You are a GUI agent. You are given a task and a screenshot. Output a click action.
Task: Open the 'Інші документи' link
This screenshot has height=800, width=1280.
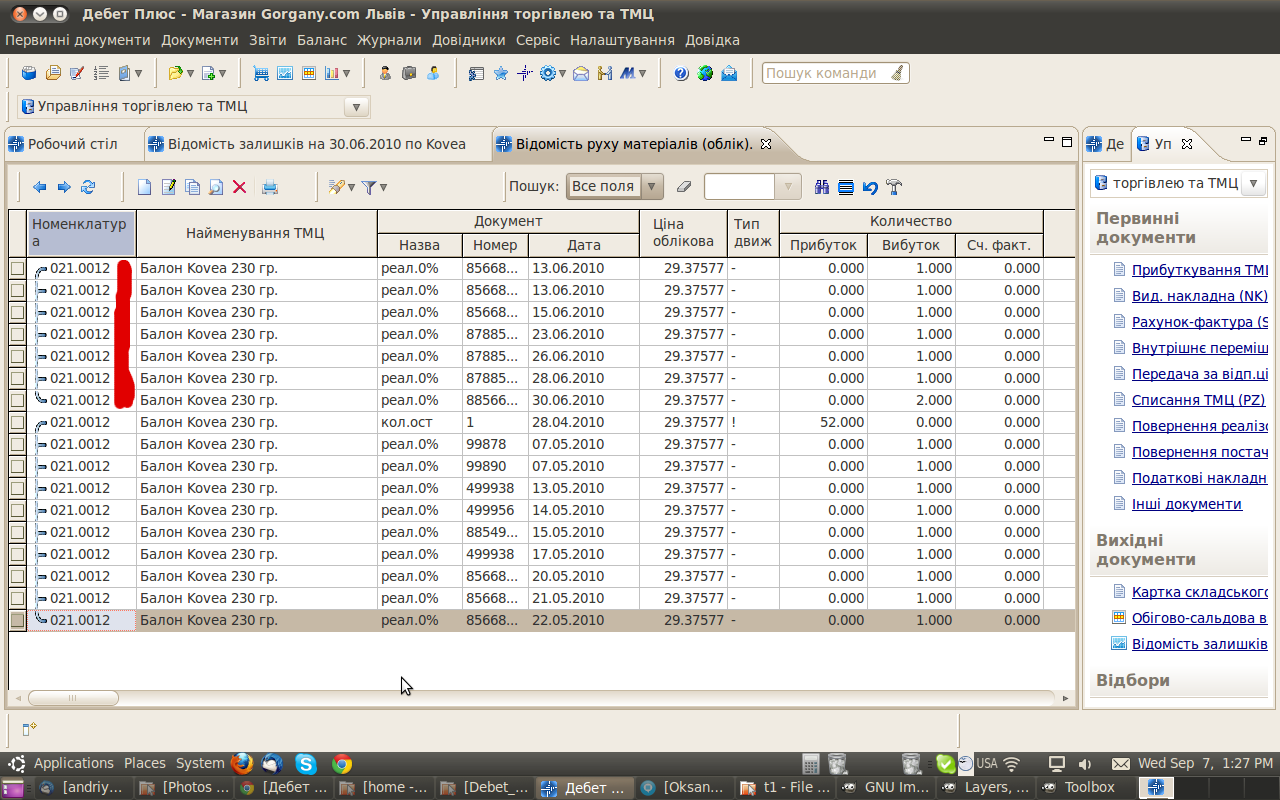[1187, 504]
